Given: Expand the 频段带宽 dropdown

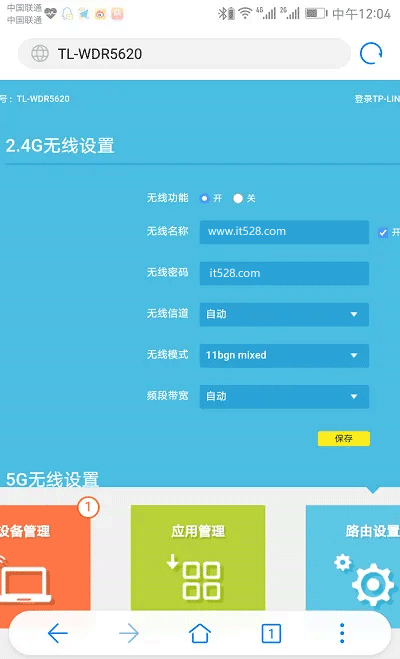Looking at the screenshot, I should pos(284,396).
